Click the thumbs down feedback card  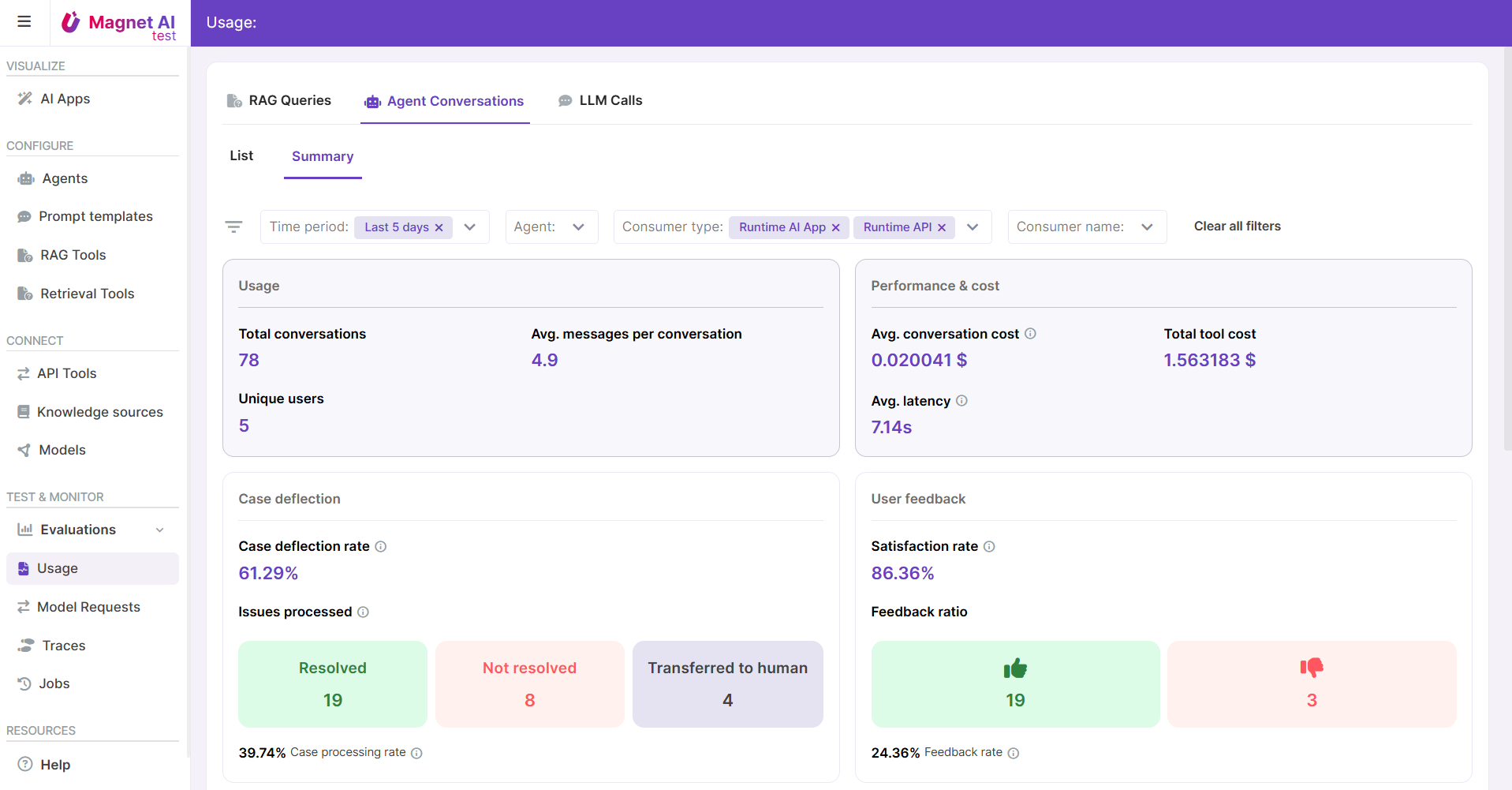click(1311, 683)
